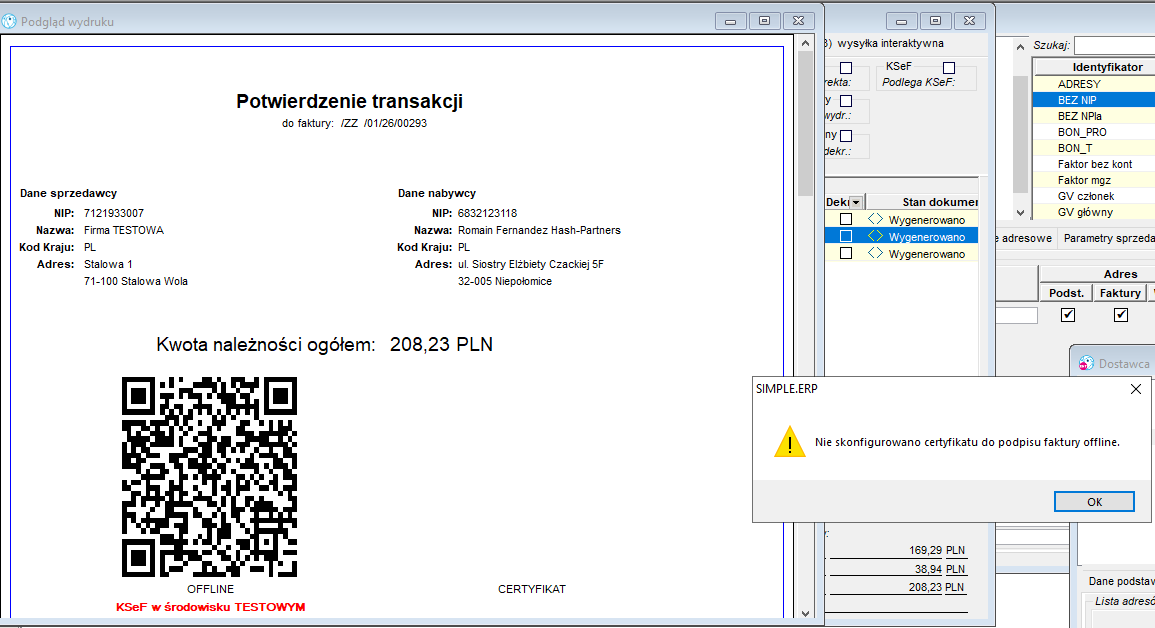Click the Identyfikator list scroll down arrow
This screenshot has width=1155, height=628.
click(1020, 212)
